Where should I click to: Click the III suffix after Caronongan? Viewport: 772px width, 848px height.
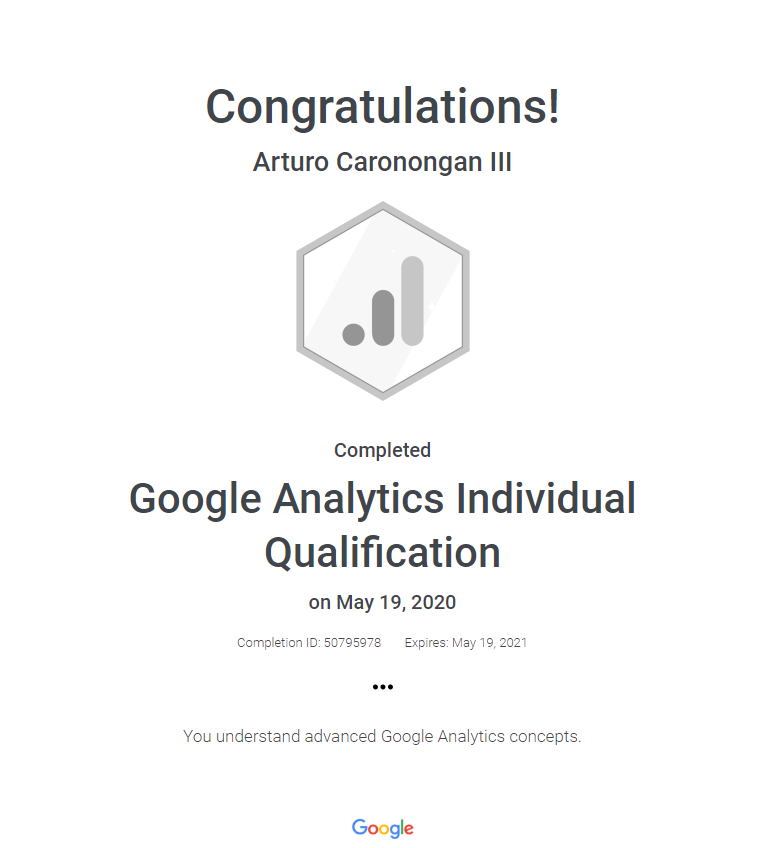(498, 162)
